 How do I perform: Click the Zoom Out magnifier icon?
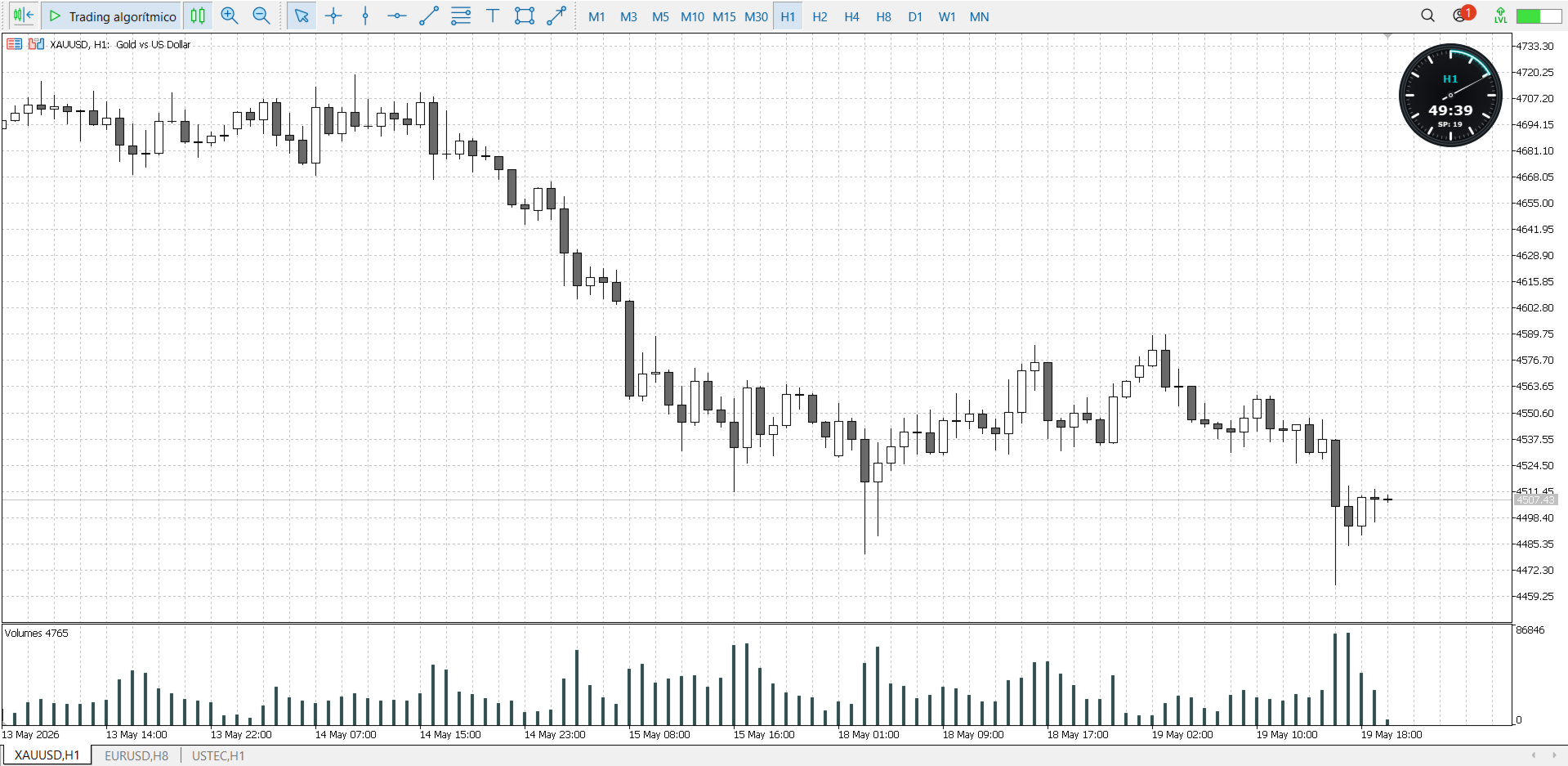coord(261,16)
